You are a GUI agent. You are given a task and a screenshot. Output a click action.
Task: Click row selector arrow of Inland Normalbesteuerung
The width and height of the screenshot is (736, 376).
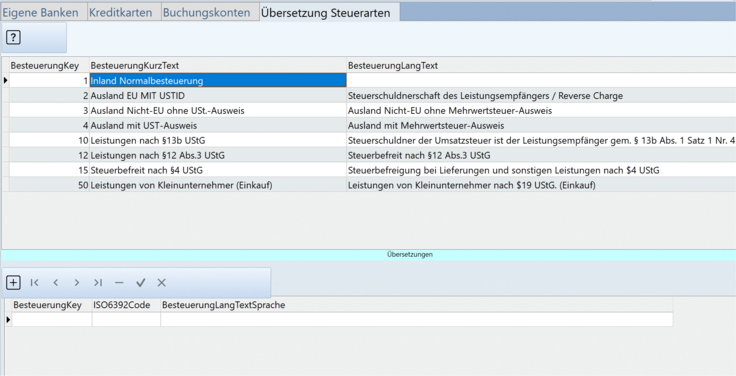pyautogui.click(x=5, y=81)
